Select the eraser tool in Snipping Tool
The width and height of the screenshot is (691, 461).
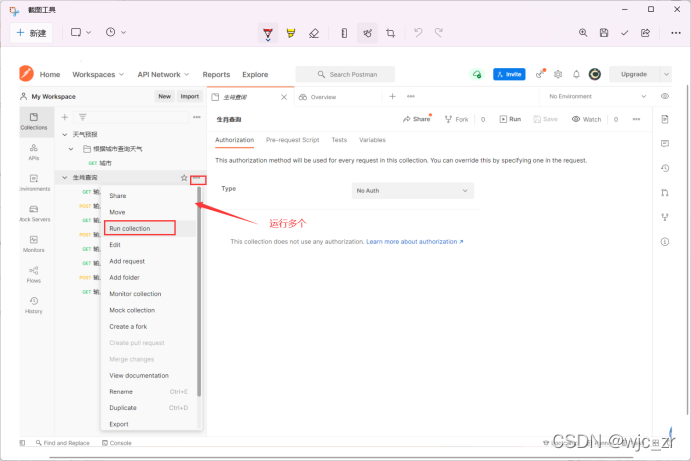click(314, 33)
